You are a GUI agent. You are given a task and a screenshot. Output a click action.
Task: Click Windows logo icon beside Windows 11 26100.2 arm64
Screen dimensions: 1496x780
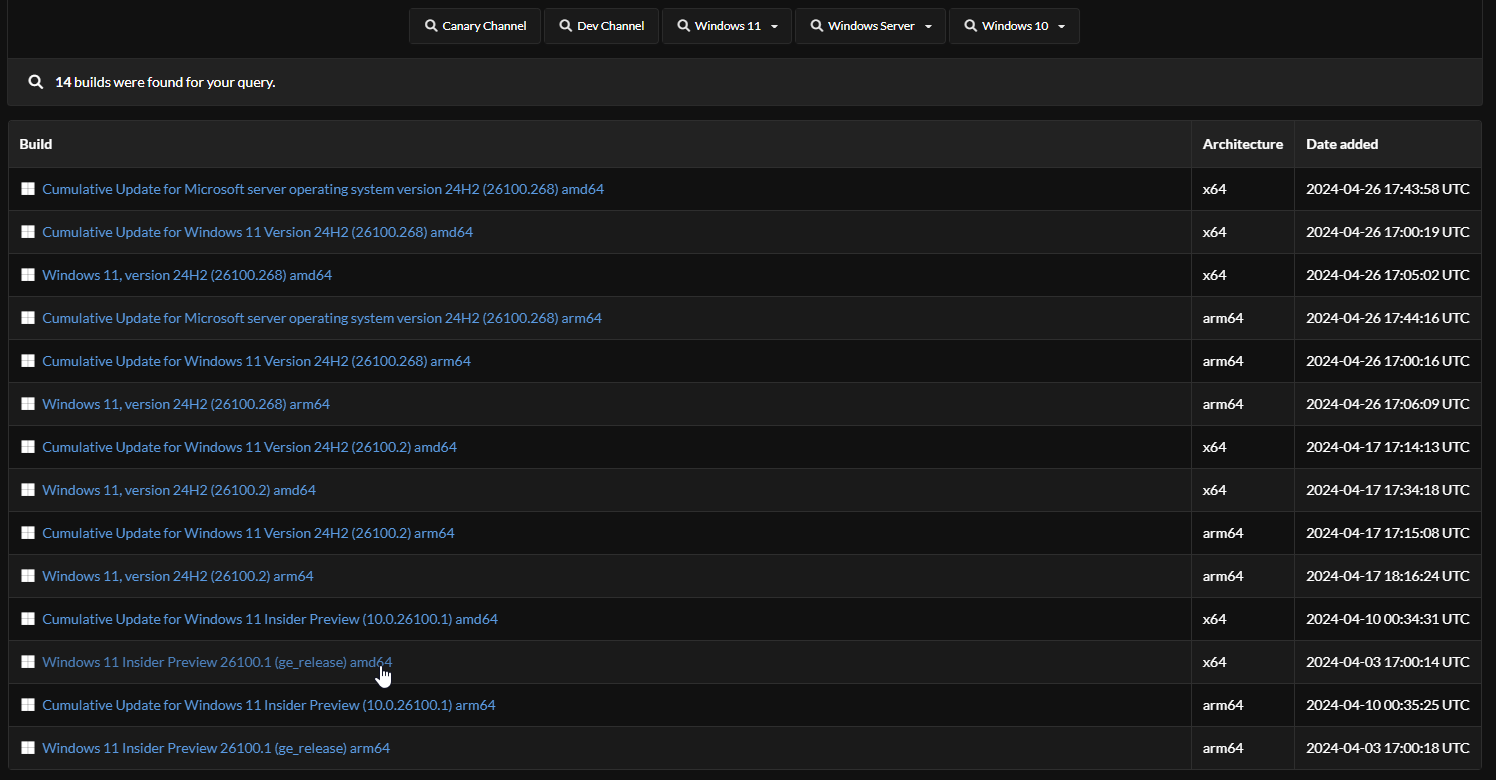(x=28, y=576)
